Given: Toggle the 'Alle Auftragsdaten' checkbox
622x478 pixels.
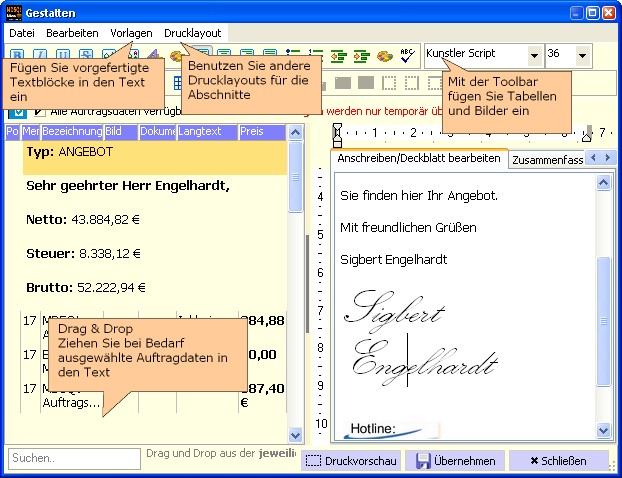Looking at the screenshot, I should [18, 111].
